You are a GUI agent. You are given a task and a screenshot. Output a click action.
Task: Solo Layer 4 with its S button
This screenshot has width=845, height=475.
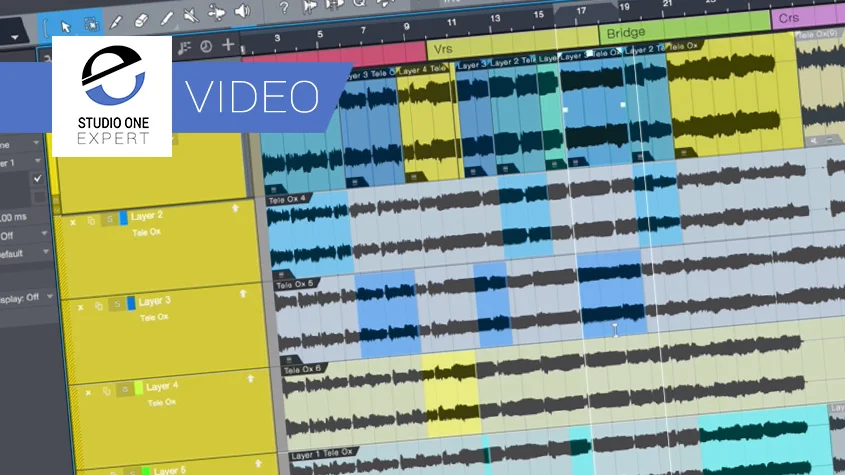(125, 389)
